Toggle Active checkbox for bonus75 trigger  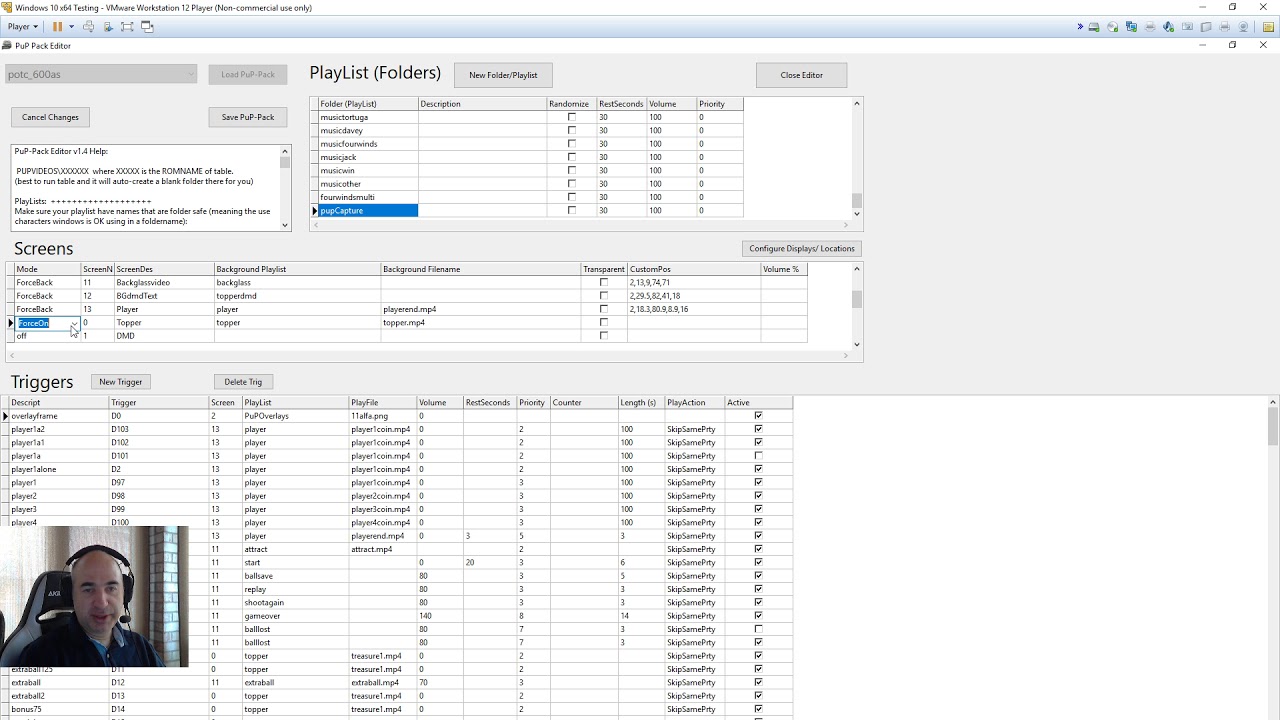pos(758,709)
